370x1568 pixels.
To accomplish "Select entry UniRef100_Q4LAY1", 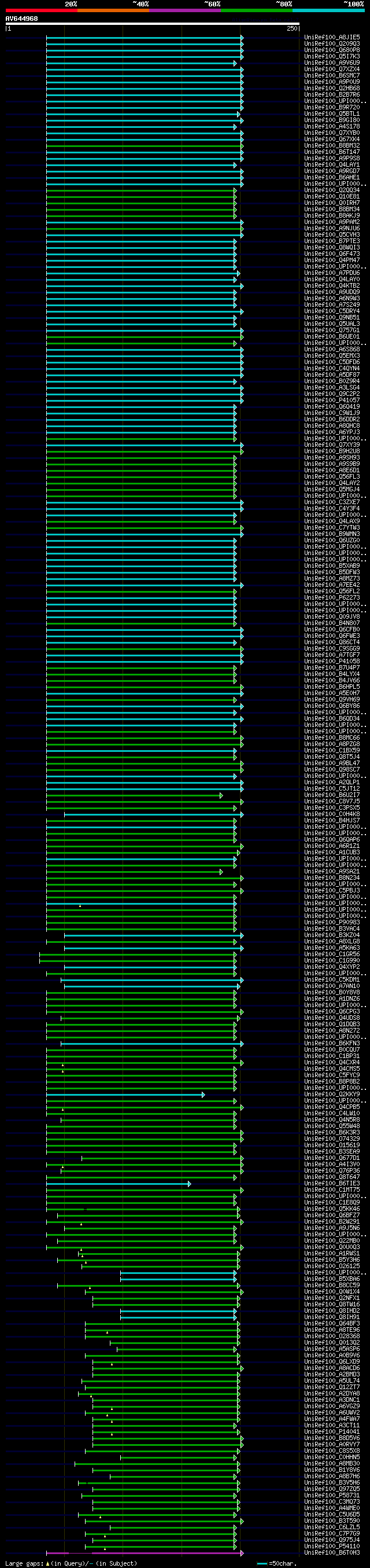I will point(332,165).
